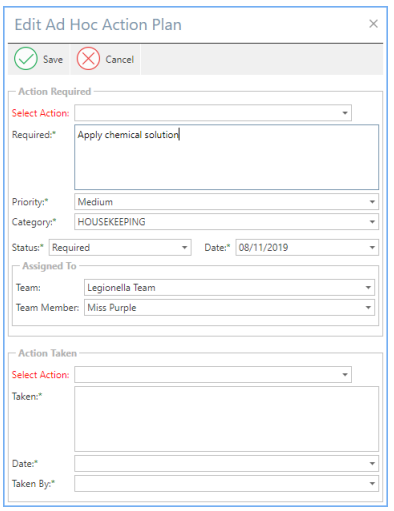Click the Assigned To group heading

[49, 266]
